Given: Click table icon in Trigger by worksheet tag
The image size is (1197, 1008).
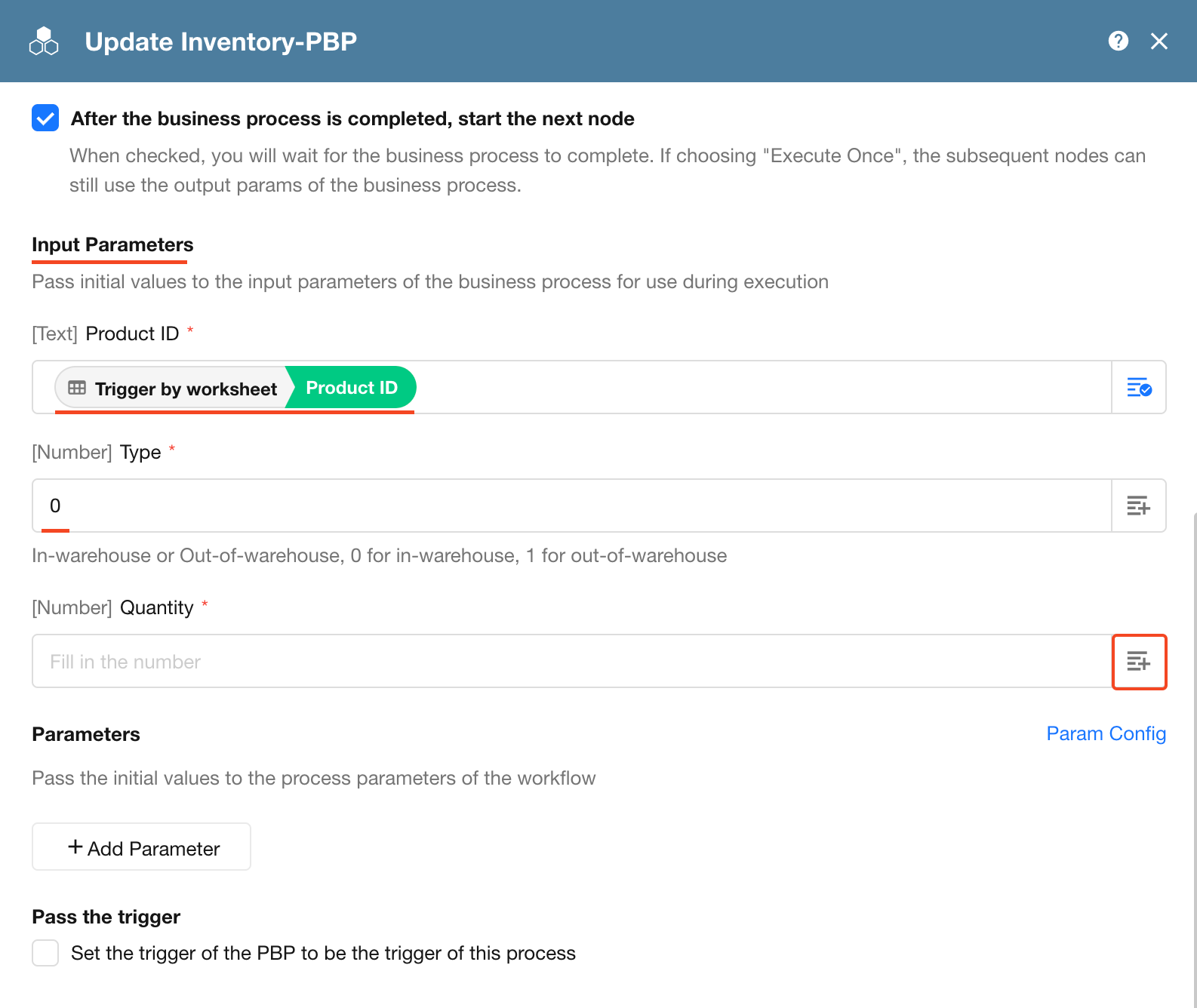Looking at the screenshot, I should pos(77,388).
